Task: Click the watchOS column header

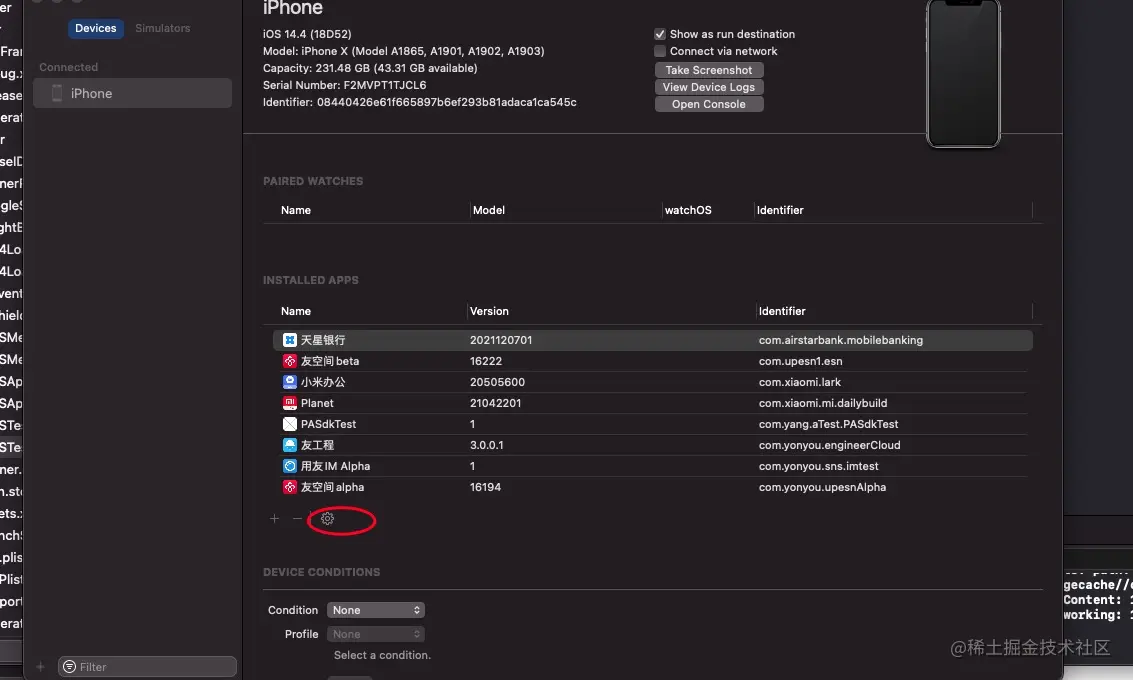Action: coord(688,210)
